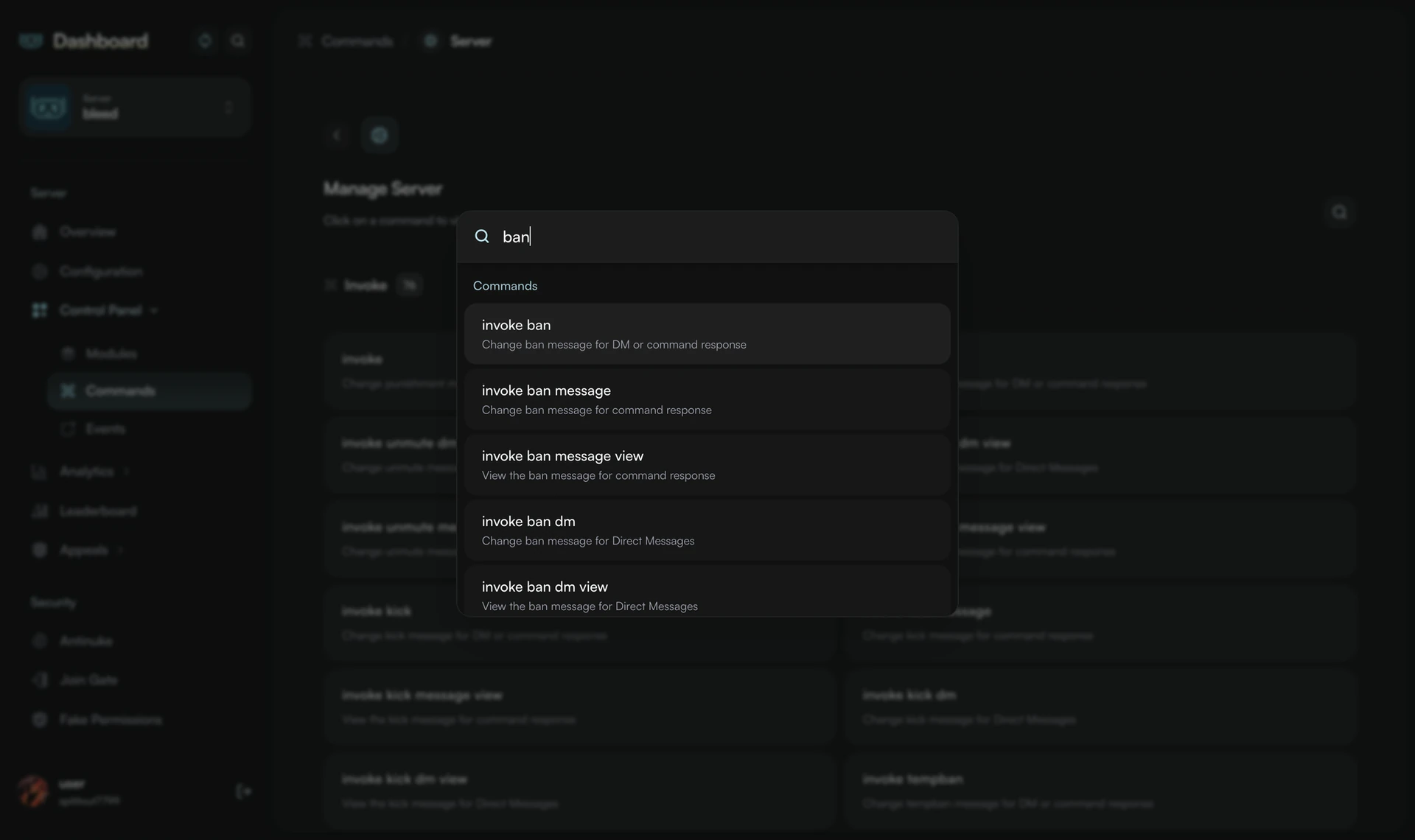Open the "invoke tempban" card
1415x840 pixels.
[x=1100, y=791]
